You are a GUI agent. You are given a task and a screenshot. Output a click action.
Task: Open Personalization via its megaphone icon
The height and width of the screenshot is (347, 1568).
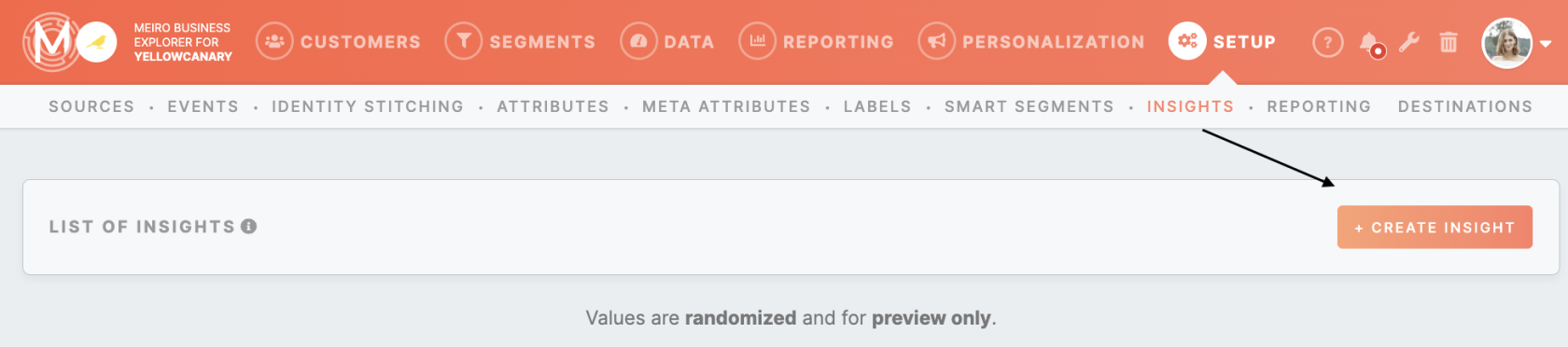pos(937,42)
